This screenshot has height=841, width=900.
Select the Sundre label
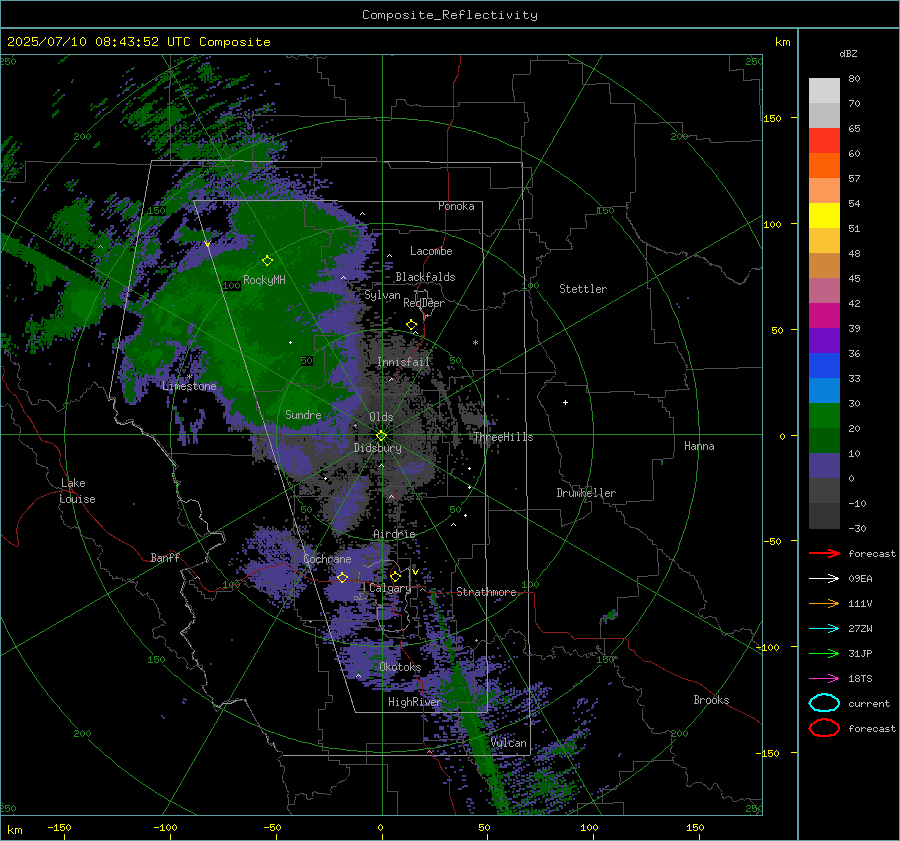click(x=303, y=415)
